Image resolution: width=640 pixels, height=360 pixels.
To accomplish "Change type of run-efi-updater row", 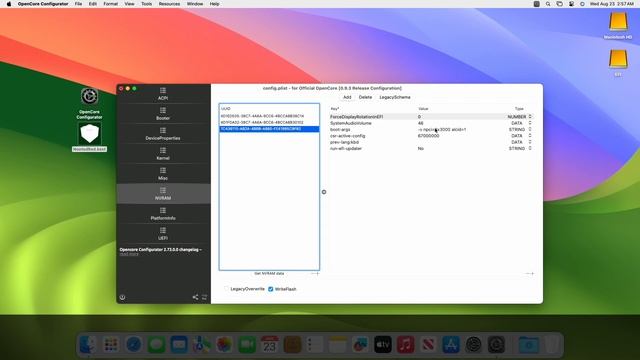I will (x=530, y=149).
